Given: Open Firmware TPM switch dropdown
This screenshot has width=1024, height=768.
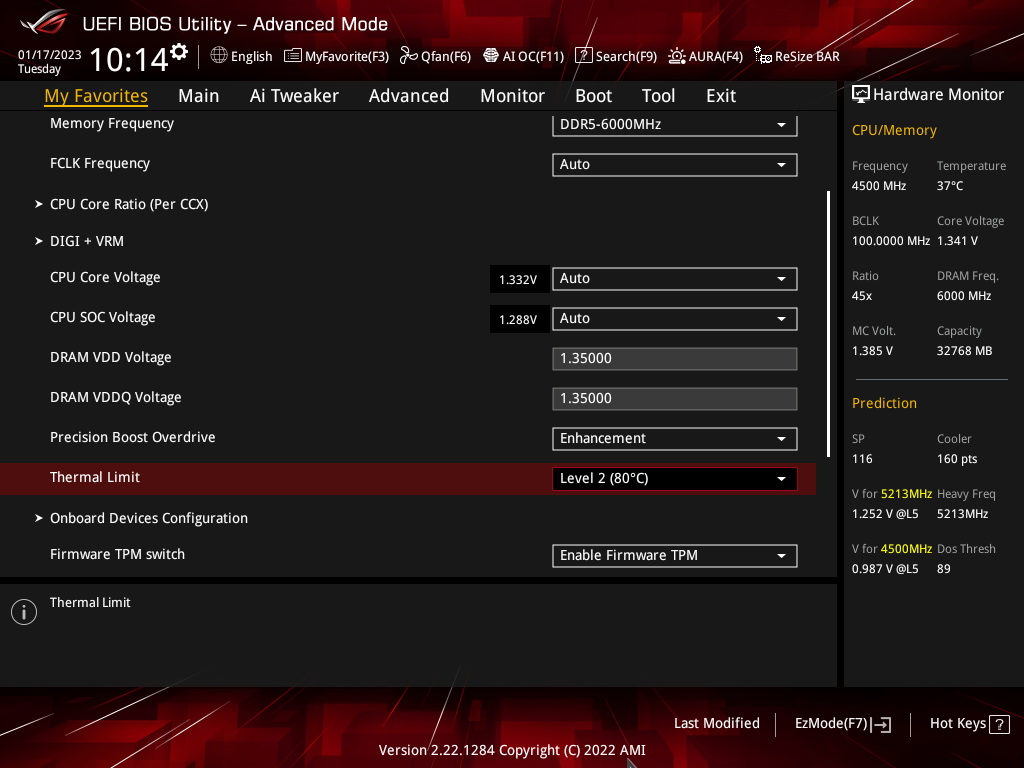Looking at the screenshot, I should (x=675, y=556).
